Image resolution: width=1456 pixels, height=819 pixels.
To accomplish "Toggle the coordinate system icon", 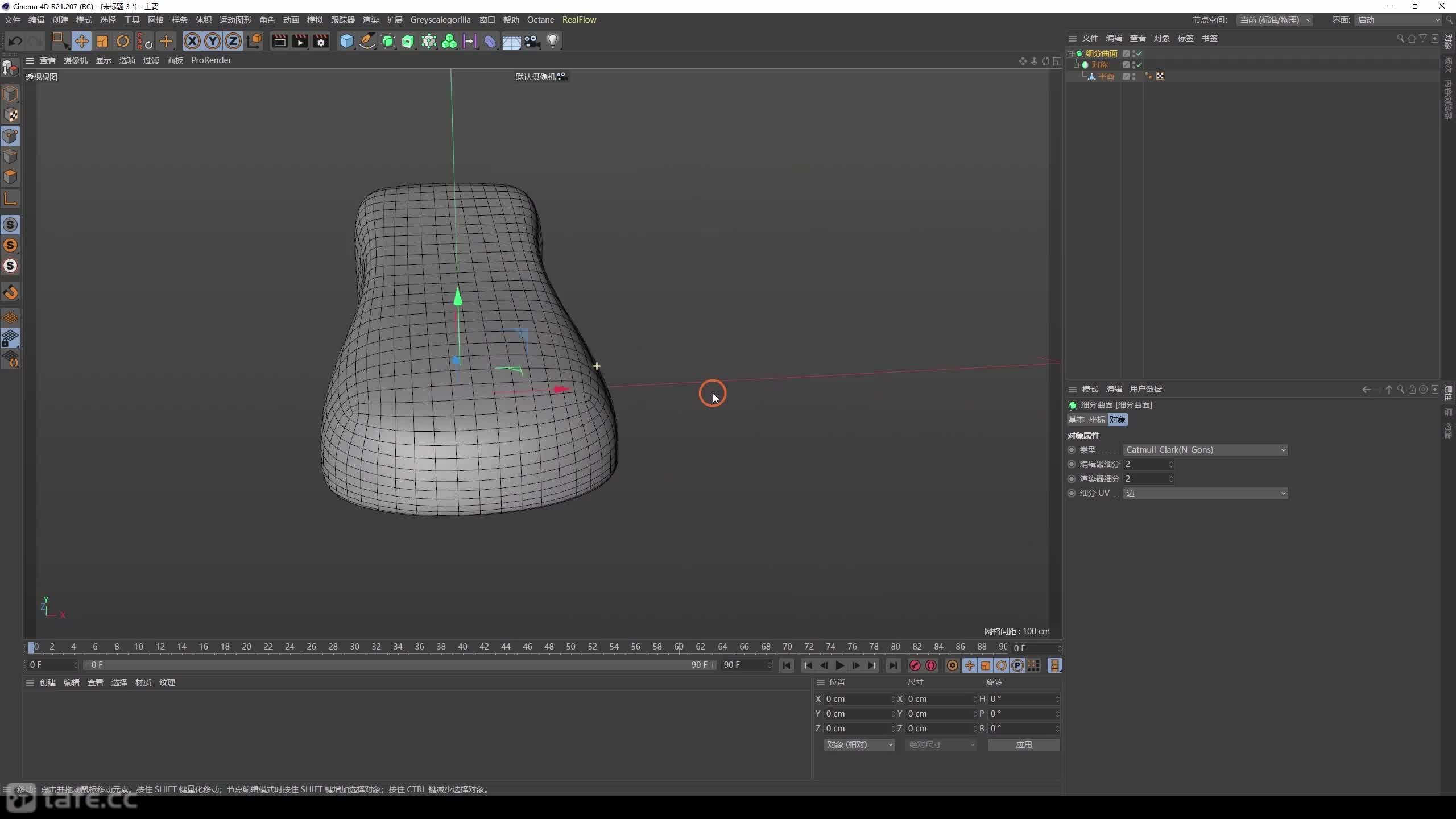I will (254, 41).
